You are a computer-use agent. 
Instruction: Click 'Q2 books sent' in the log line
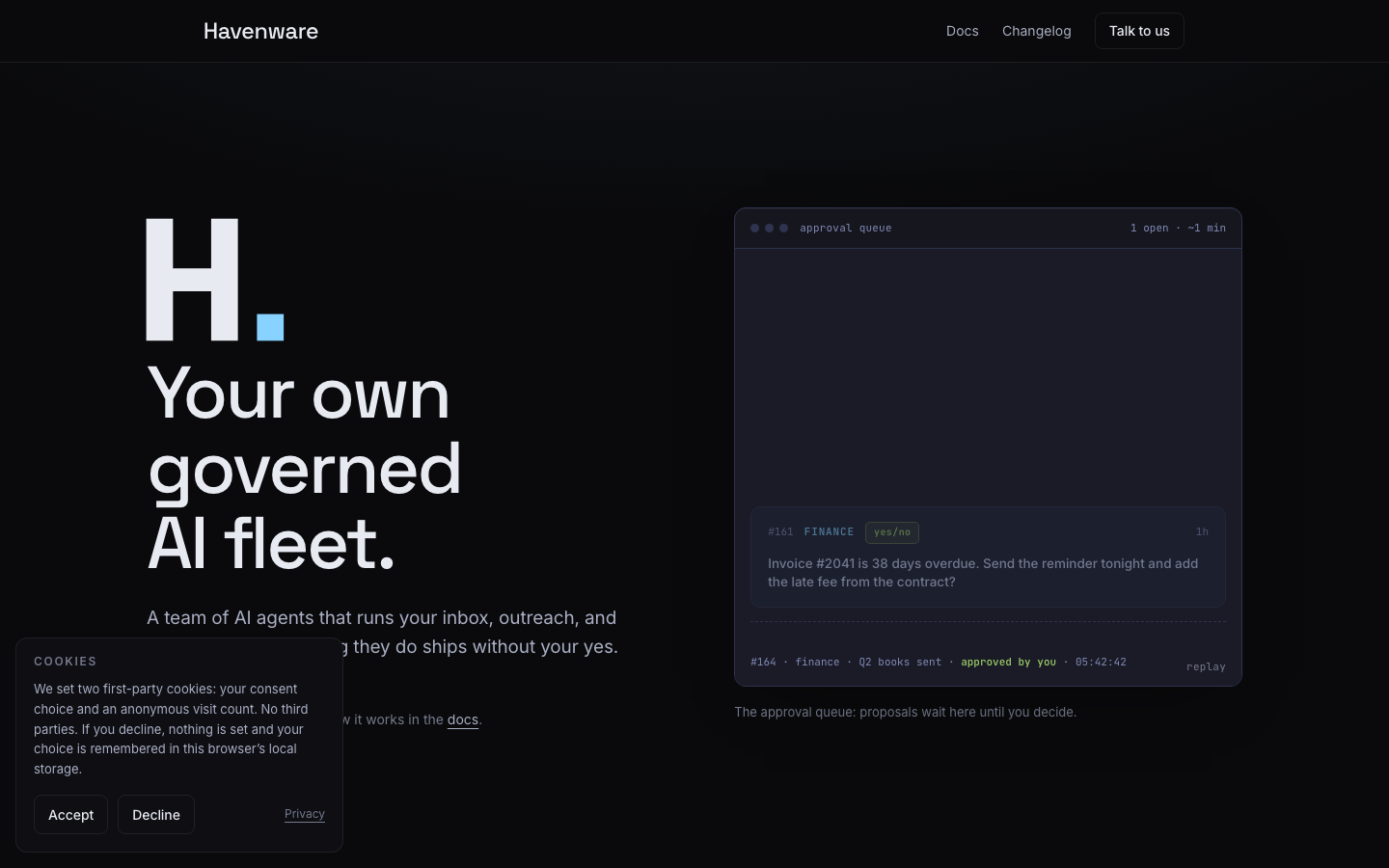point(900,662)
